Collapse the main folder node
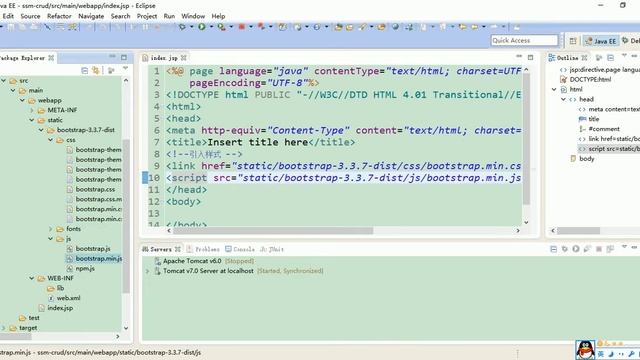Screen dimensions: 640x360 click(13, 90)
